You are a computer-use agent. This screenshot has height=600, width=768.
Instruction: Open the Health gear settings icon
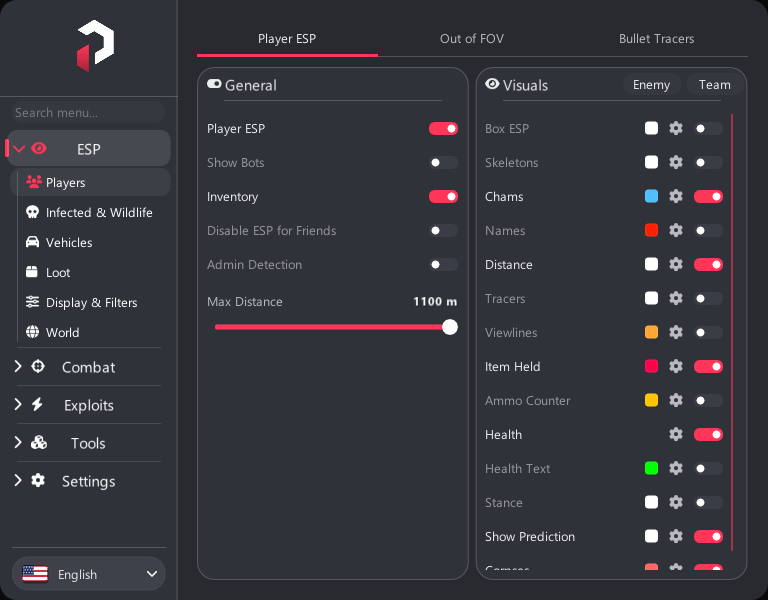pyautogui.click(x=676, y=434)
